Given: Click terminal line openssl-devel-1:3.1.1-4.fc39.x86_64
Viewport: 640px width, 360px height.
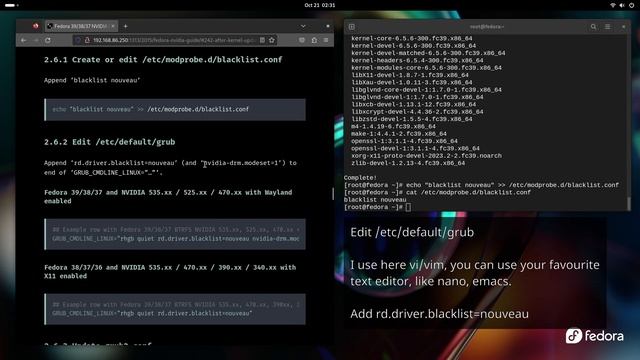Looking at the screenshot, I should [416, 149].
